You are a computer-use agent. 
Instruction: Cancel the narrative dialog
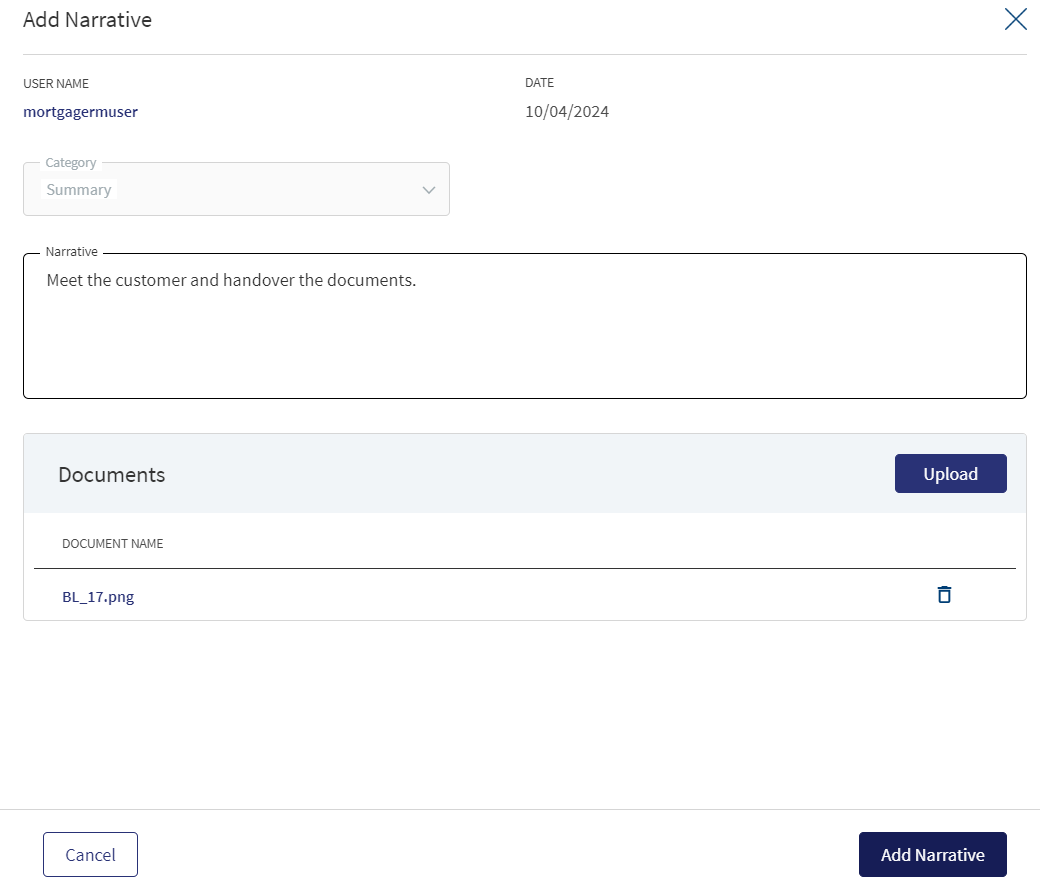(90, 854)
